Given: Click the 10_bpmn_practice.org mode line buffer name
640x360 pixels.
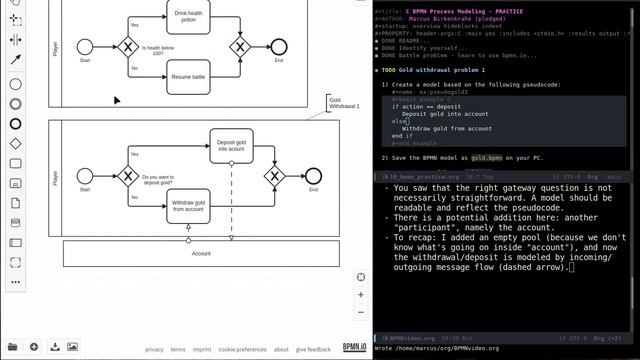Looking at the screenshot, I should coord(424,177).
